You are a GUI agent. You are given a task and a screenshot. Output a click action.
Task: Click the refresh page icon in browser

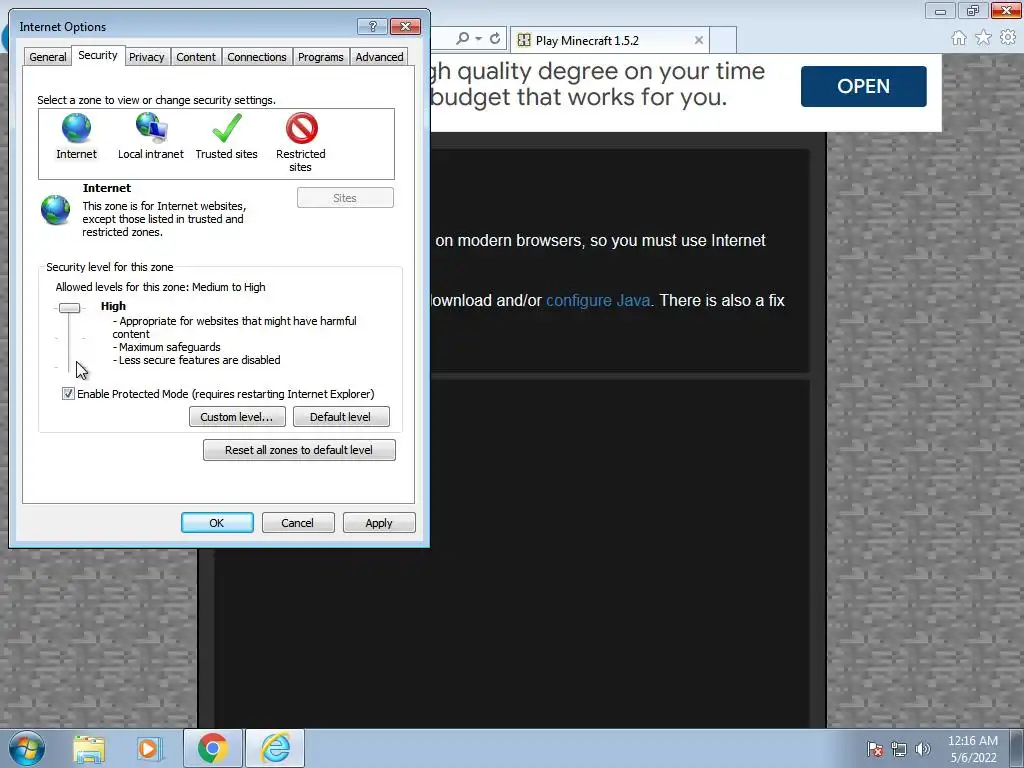[495, 39]
